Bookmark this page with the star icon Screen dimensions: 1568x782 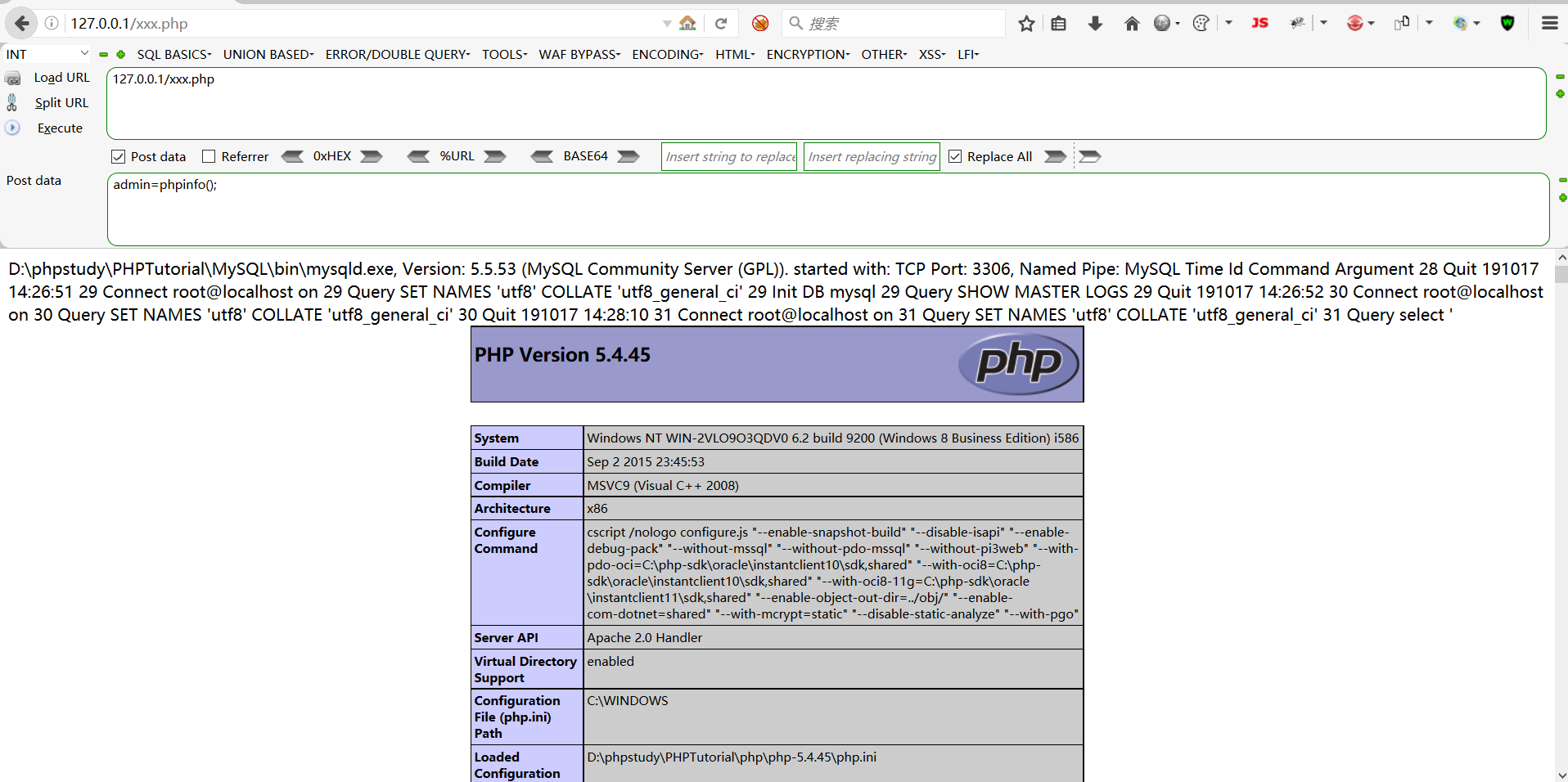1025,24
